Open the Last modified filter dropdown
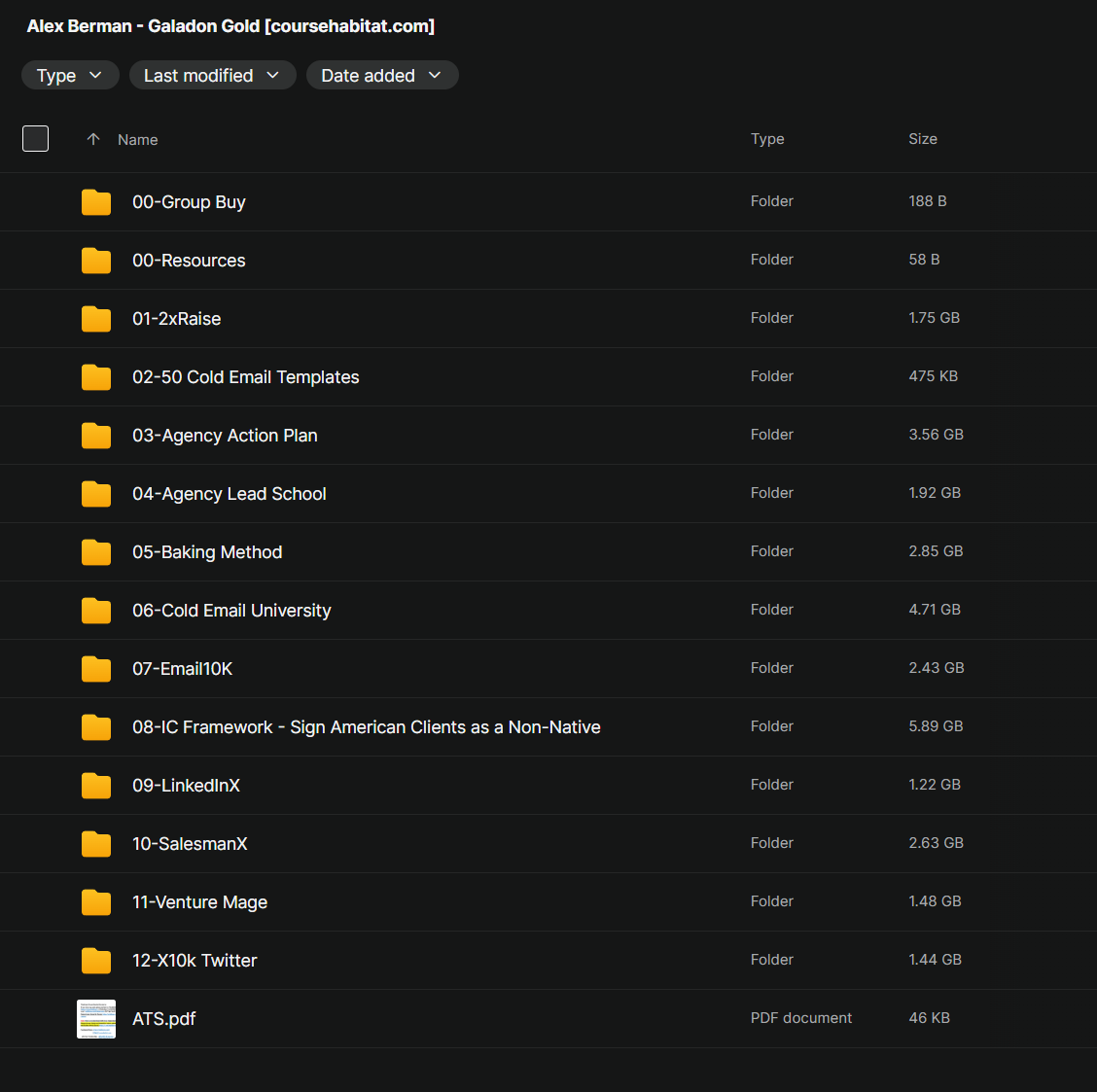The height and width of the screenshot is (1092, 1097). 212,76
